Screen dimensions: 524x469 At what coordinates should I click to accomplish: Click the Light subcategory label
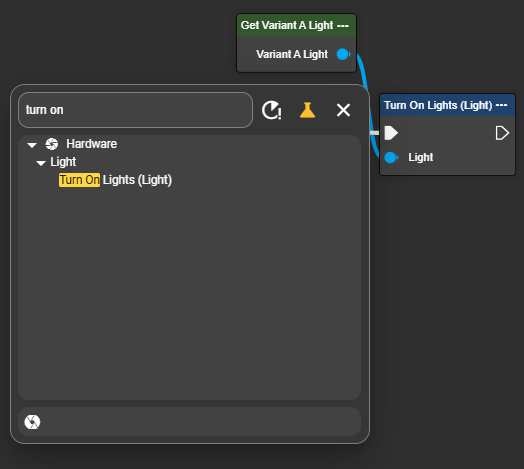(x=63, y=162)
